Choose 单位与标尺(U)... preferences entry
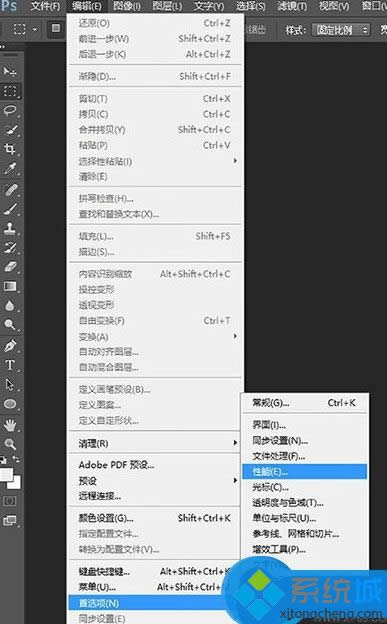Image resolution: width=387 pixels, height=624 pixels. (x=304, y=518)
